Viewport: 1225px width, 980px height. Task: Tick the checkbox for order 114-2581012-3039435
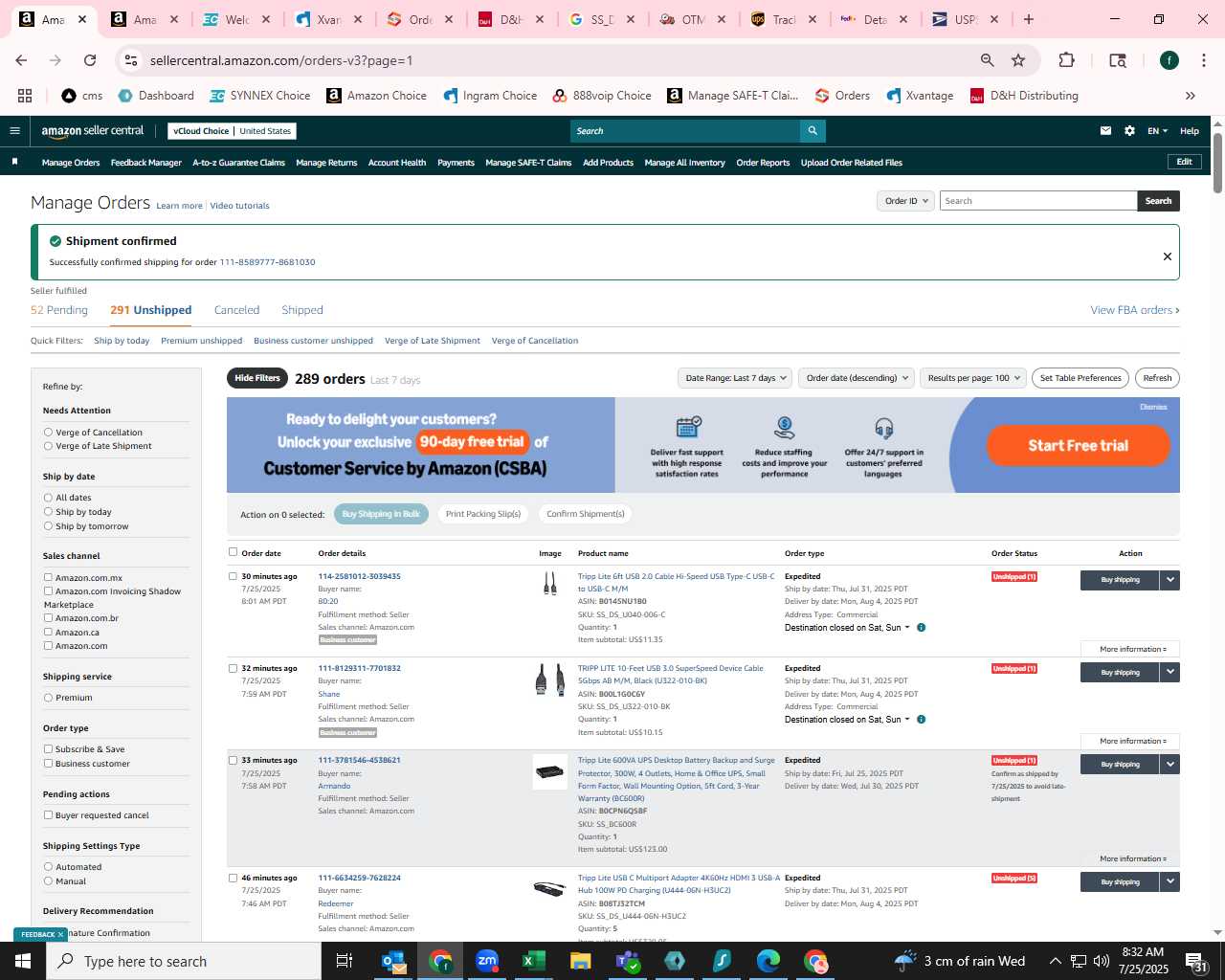coord(233,576)
